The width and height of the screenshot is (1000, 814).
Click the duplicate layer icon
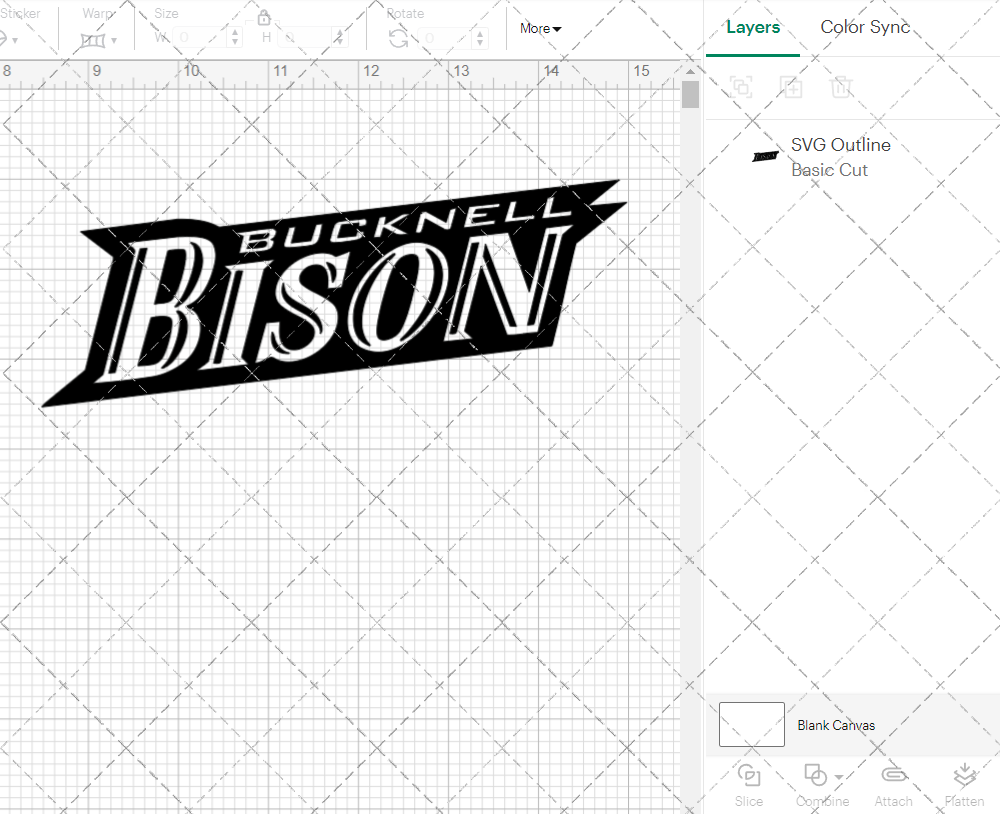coord(791,87)
